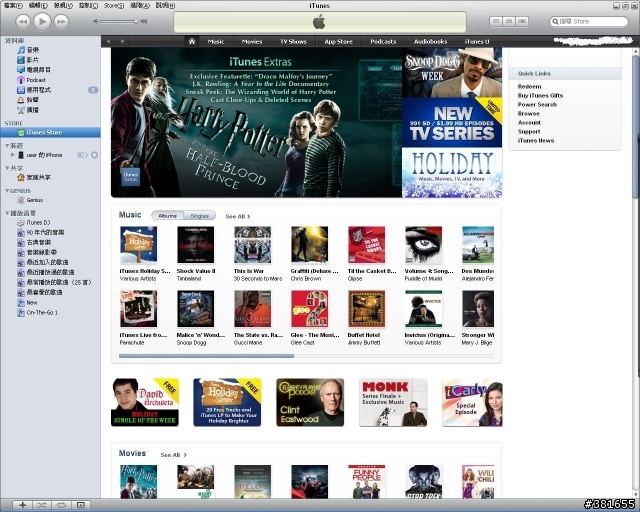Click the Play button
Image resolution: width=640 pixels, height=512 pixels.
[42, 21]
